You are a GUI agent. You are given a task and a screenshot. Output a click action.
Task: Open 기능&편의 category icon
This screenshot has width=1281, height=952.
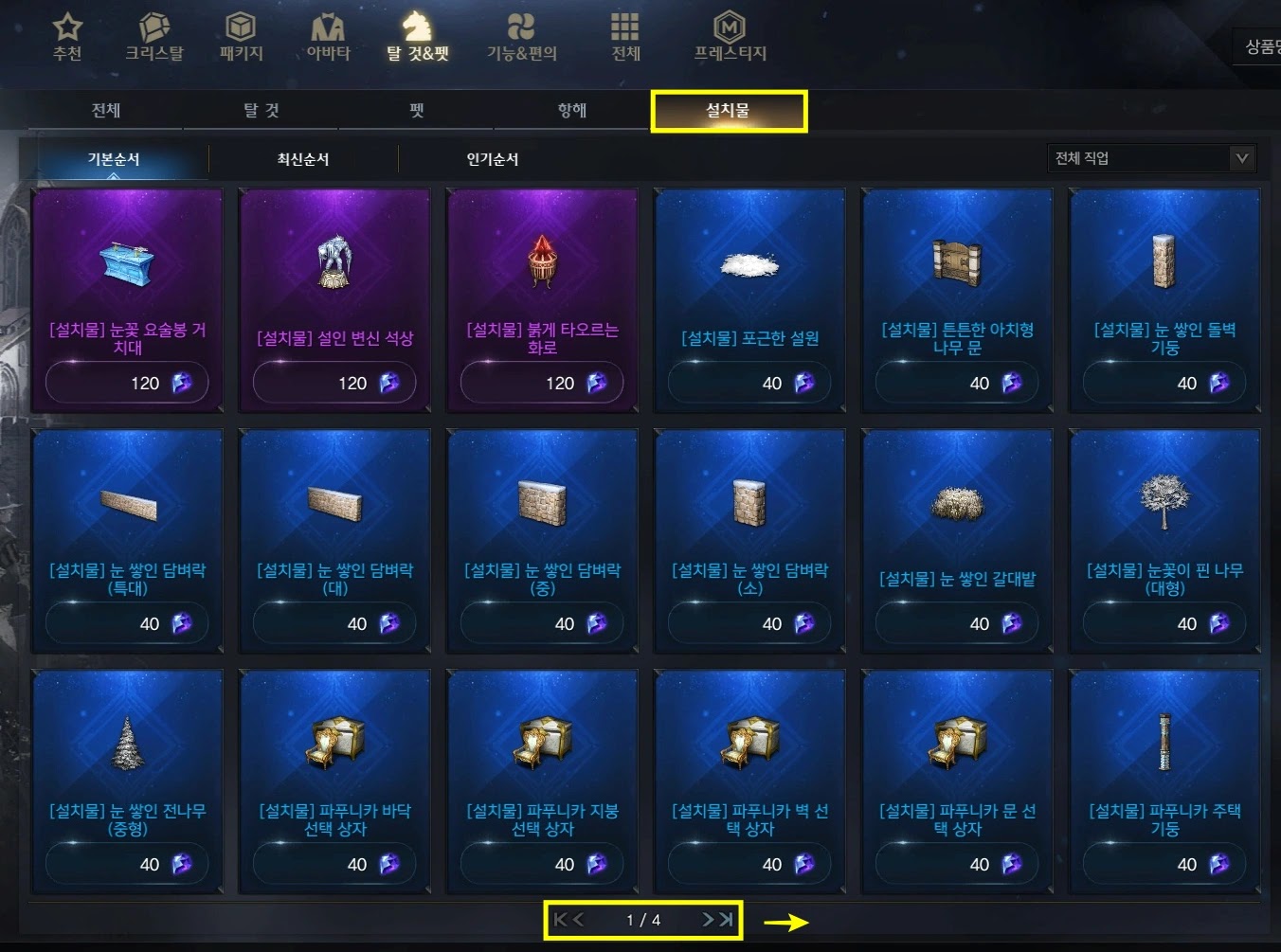pyautogui.click(x=521, y=37)
